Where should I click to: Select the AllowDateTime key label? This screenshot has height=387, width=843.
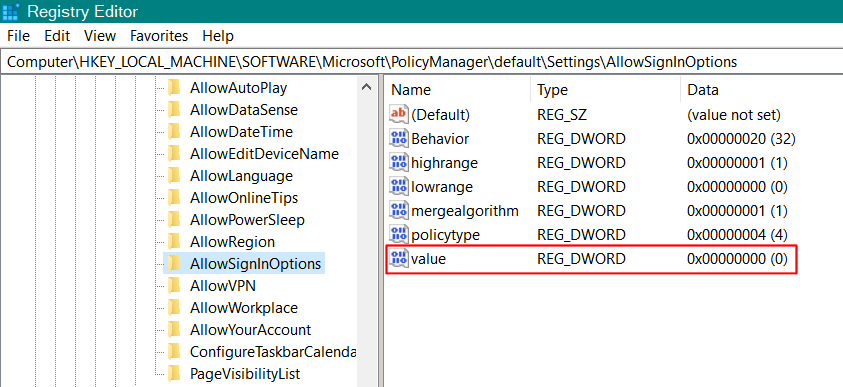coord(241,132)
